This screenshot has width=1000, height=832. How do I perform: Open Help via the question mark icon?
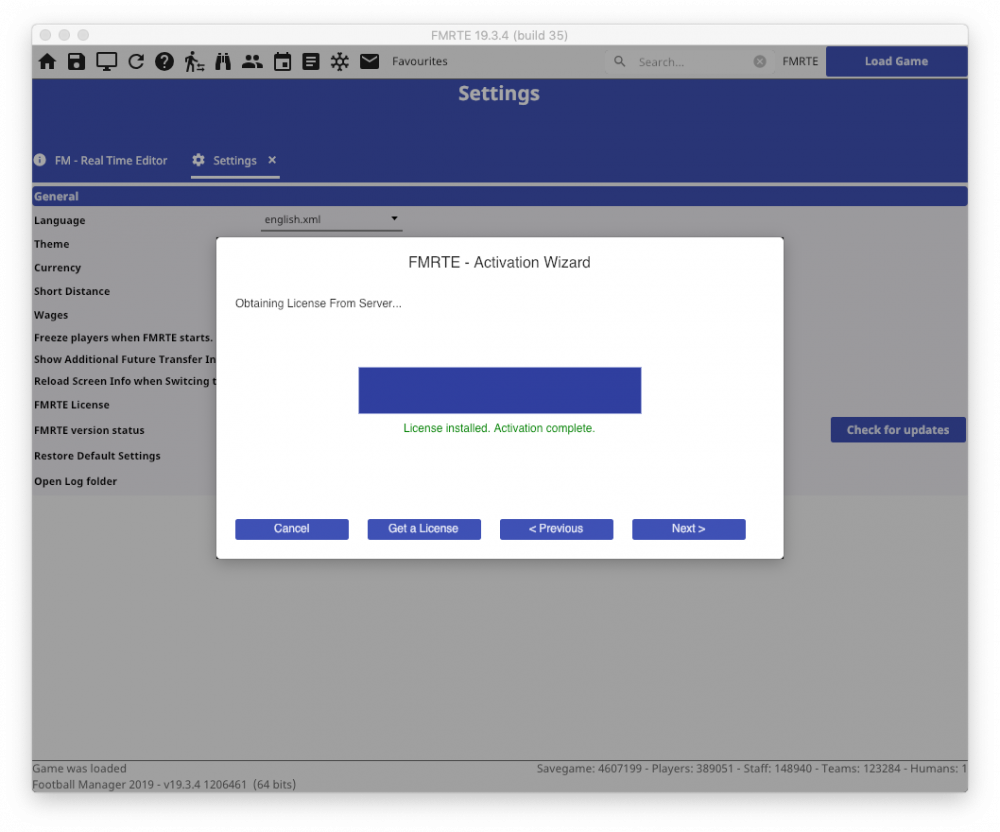(164, 62)
